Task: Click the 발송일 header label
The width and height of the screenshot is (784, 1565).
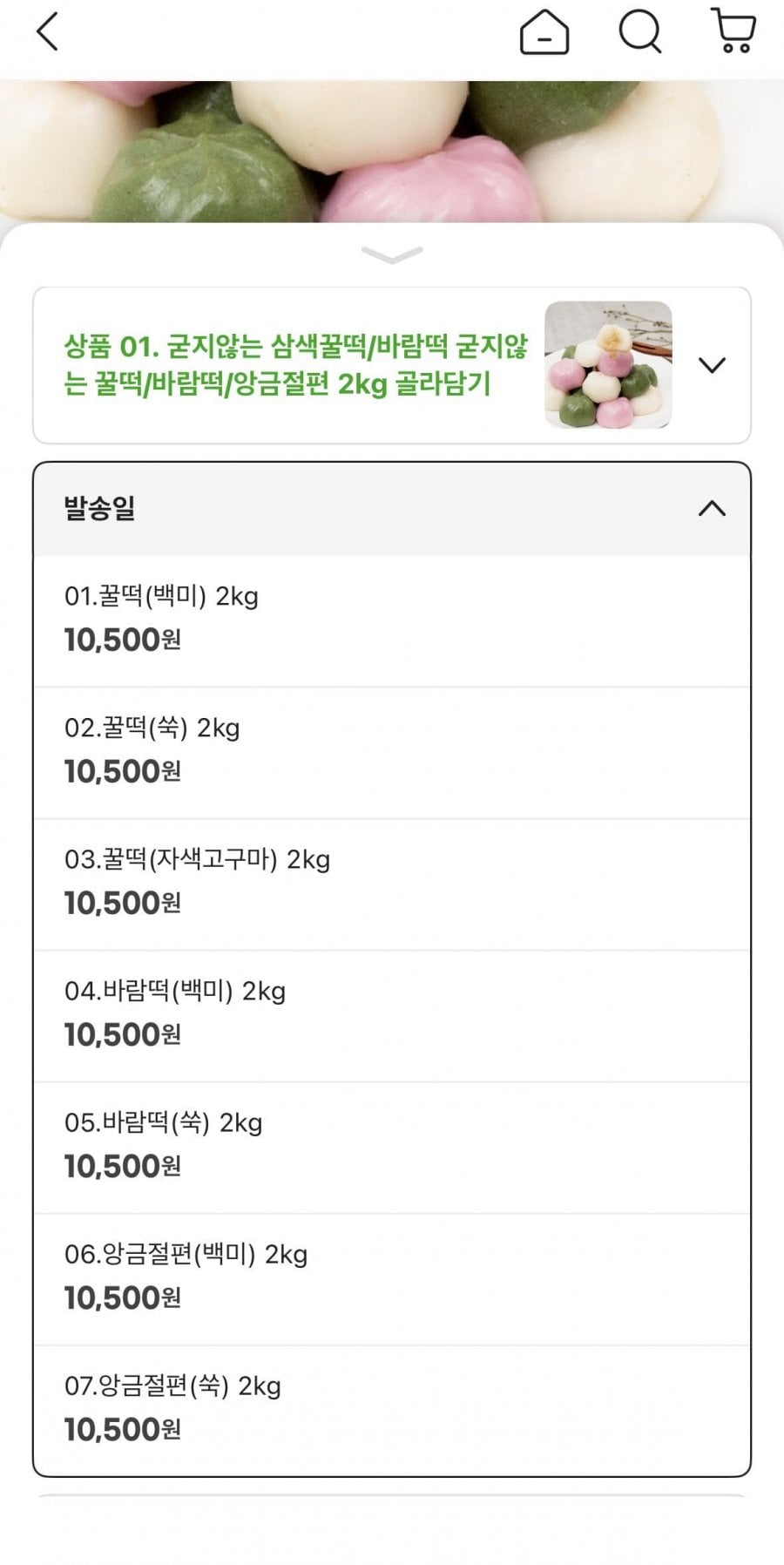Action: [100, 509]
